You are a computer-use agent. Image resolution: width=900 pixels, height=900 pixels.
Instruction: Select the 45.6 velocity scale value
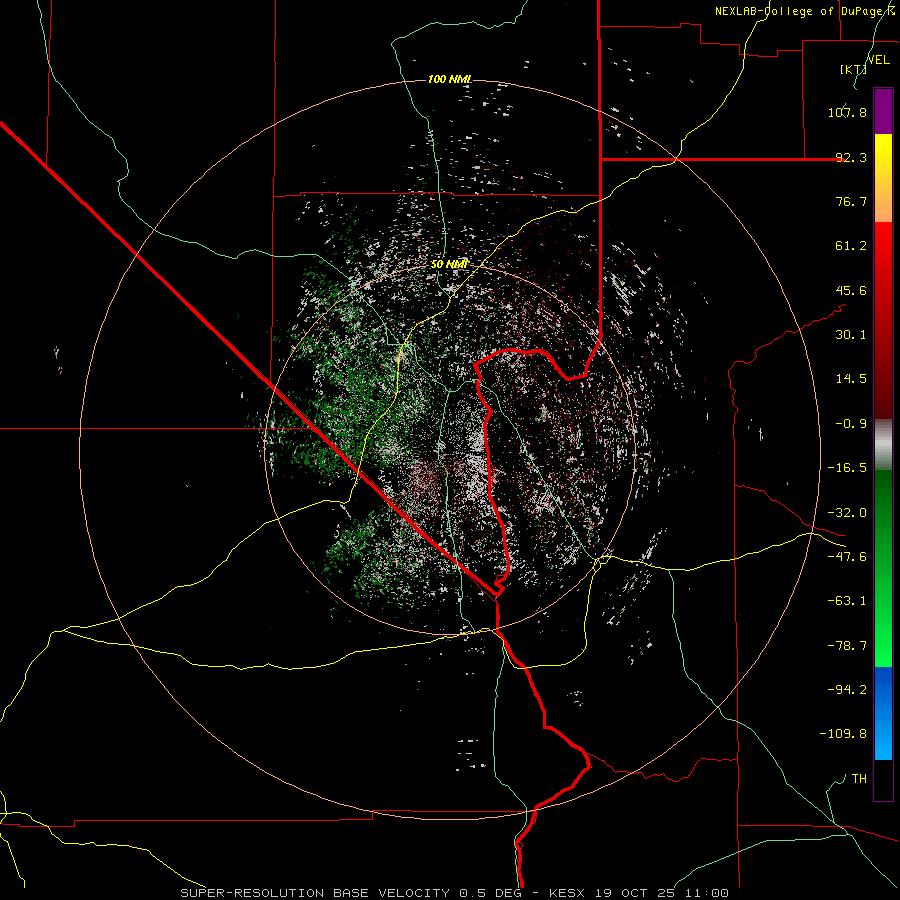point(851,290)
